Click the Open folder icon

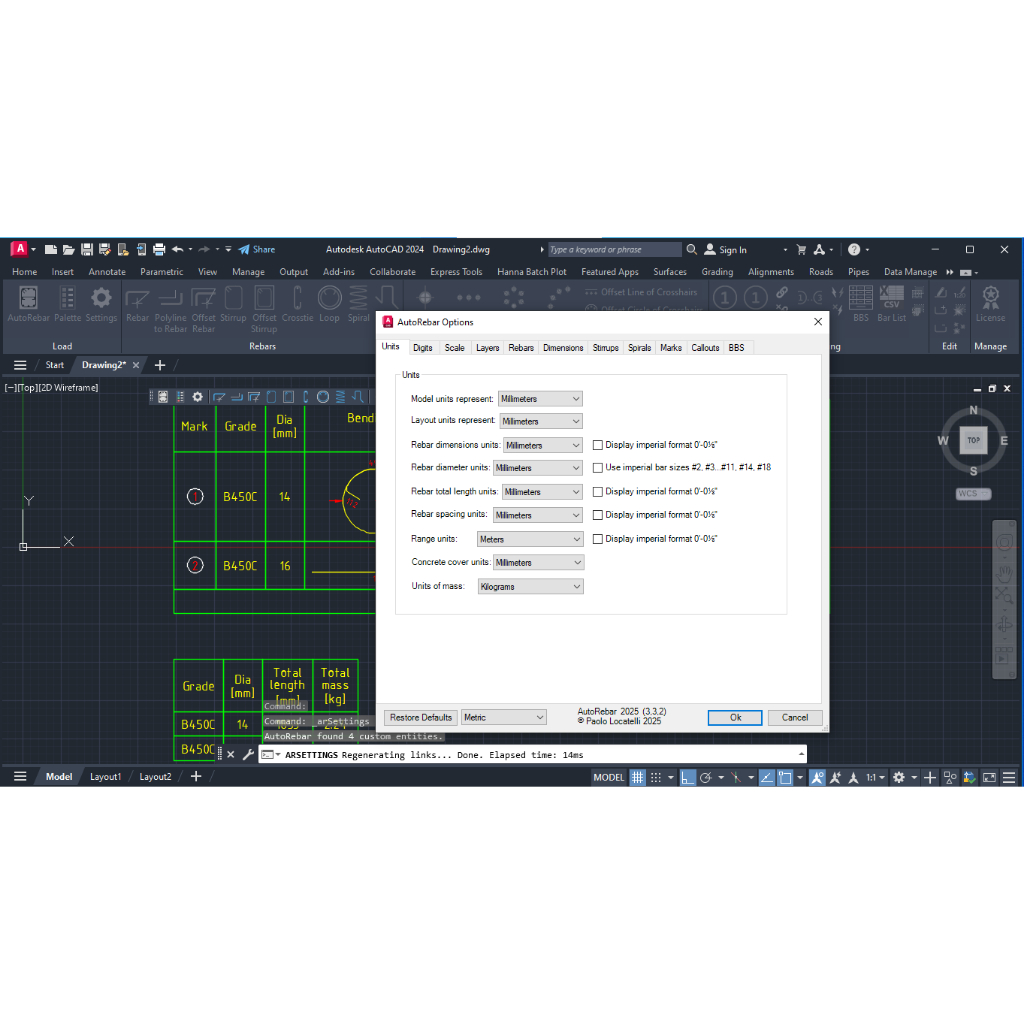(x=69, y=249)
